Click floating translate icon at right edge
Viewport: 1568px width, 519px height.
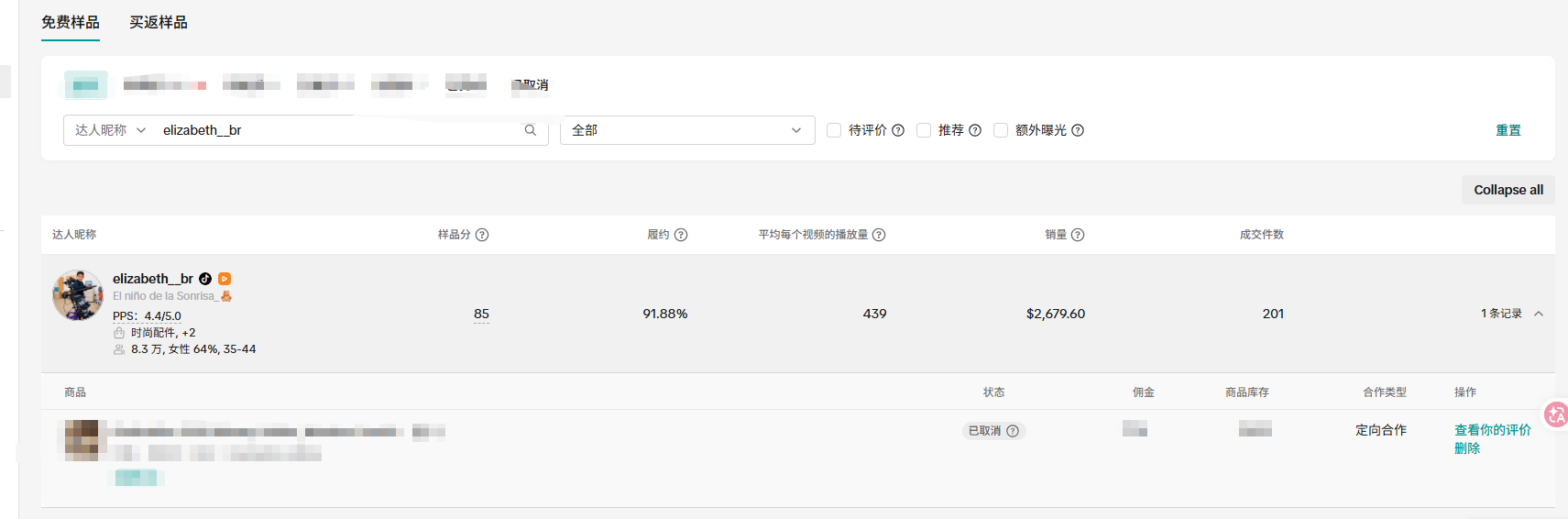[x=1556, y=414]
